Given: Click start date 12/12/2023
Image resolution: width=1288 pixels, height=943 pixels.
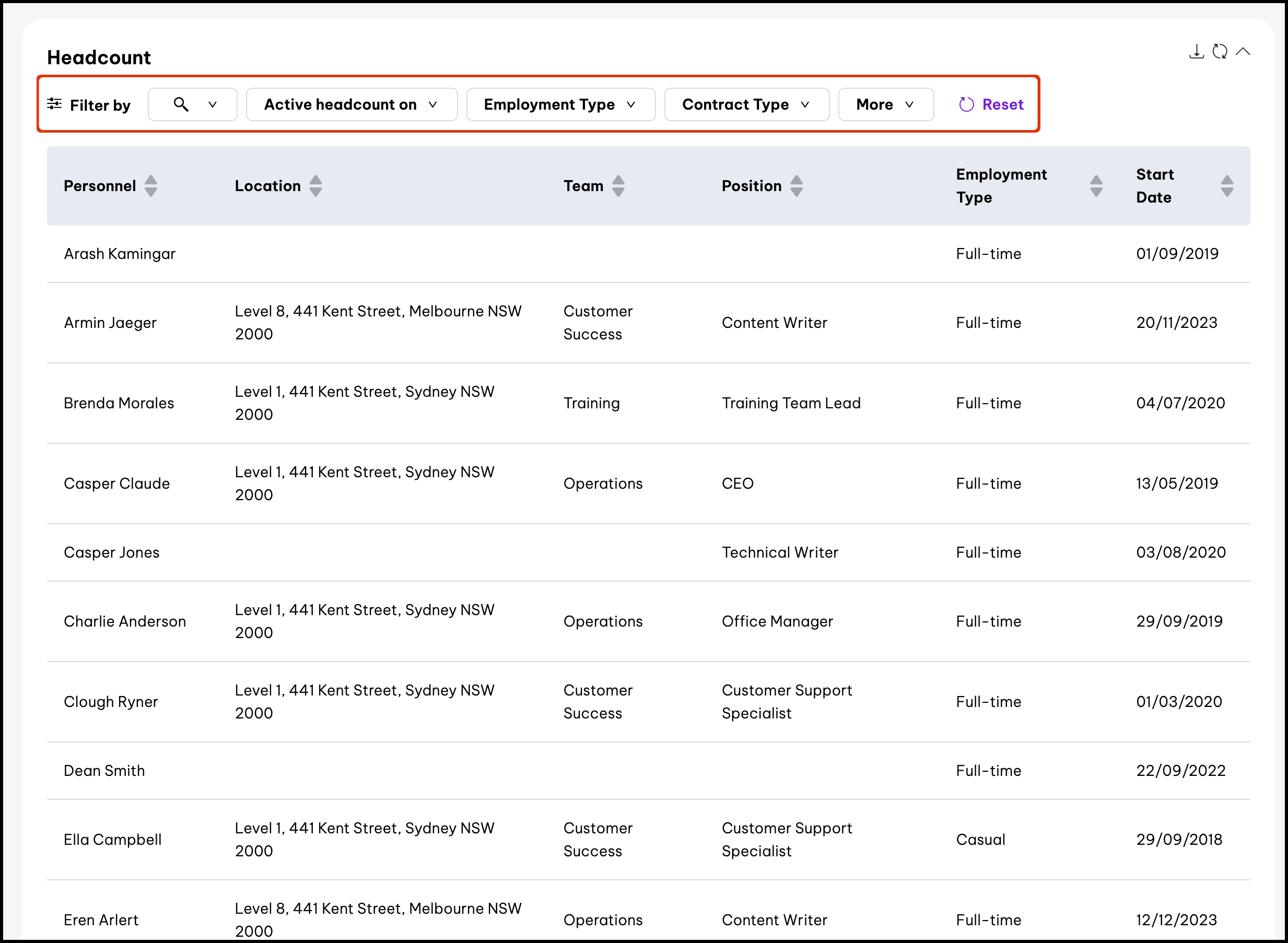Looking at the screenshot, I should 1177,920.
